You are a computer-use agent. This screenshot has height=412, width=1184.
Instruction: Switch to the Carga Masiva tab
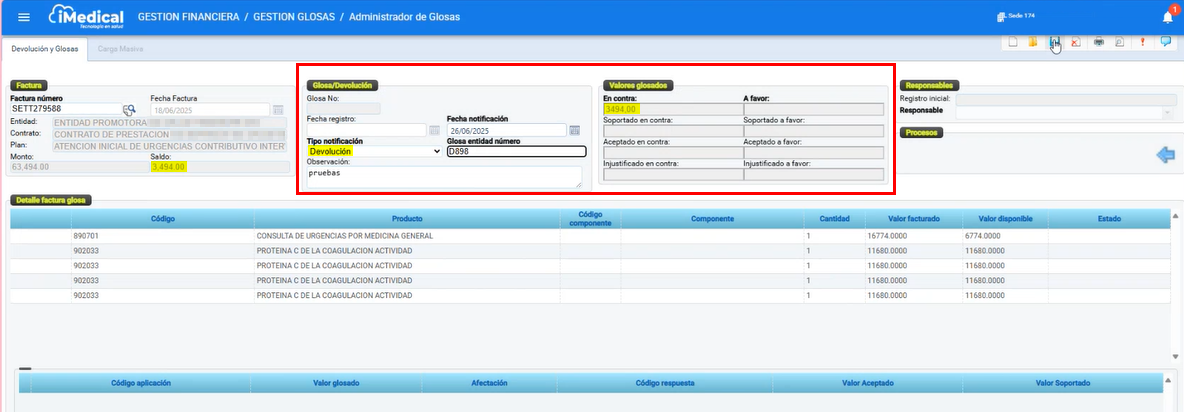pos(118,48)
